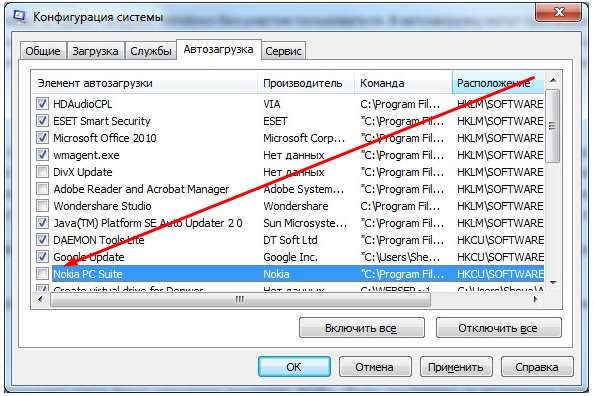Click the Microsoft Corp... manufacturer cell
Viewport: 594px width, 396px height.
(x=304, y=138)
